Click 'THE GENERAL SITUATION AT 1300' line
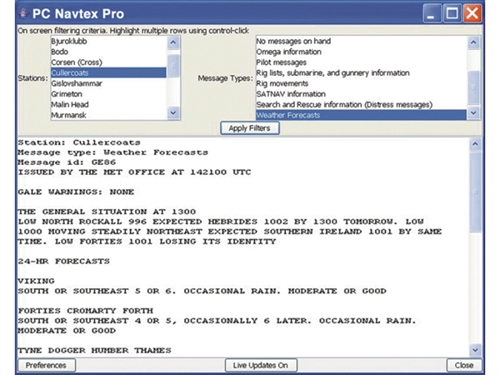500x375 pixels. point(107,212)
